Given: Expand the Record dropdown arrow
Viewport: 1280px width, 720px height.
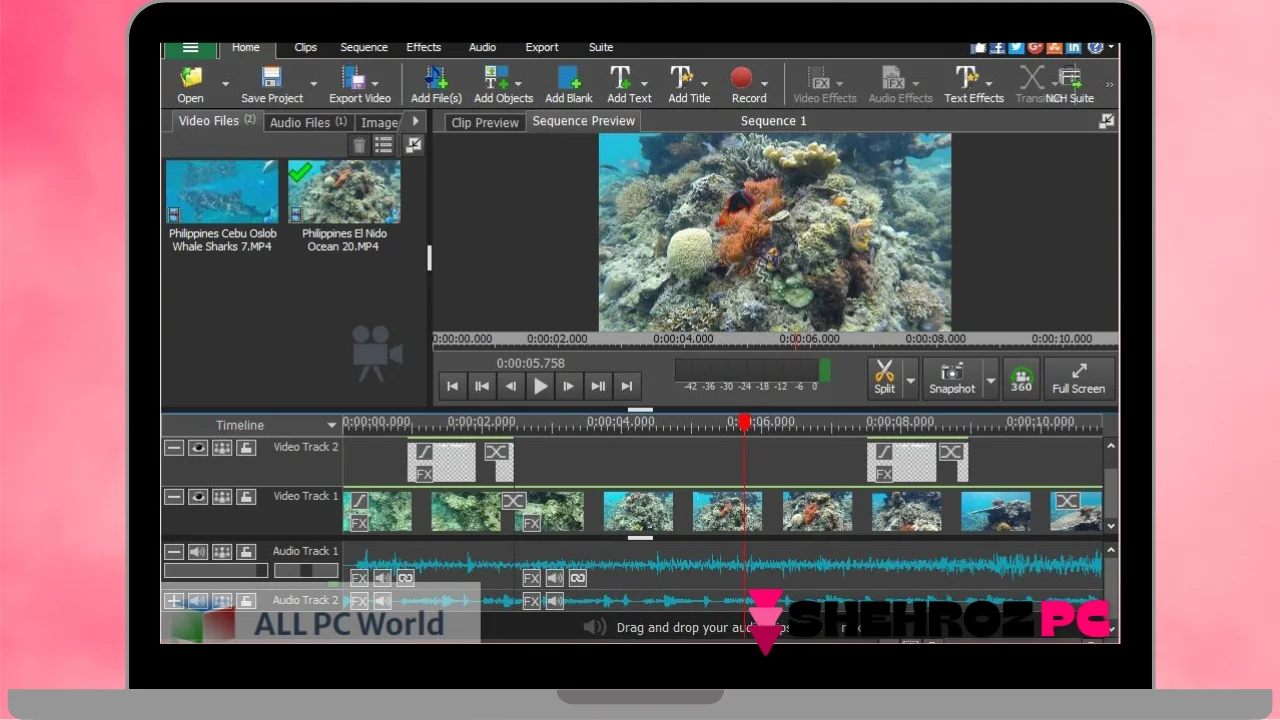Looking at the screenshot, I should [764, 84].
